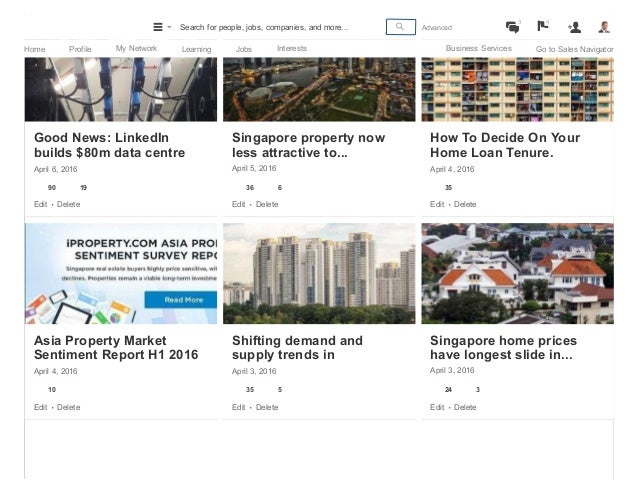Open the notifications flag icon
Viewport: 638px width, 493px height.
(x=543, y=26)
